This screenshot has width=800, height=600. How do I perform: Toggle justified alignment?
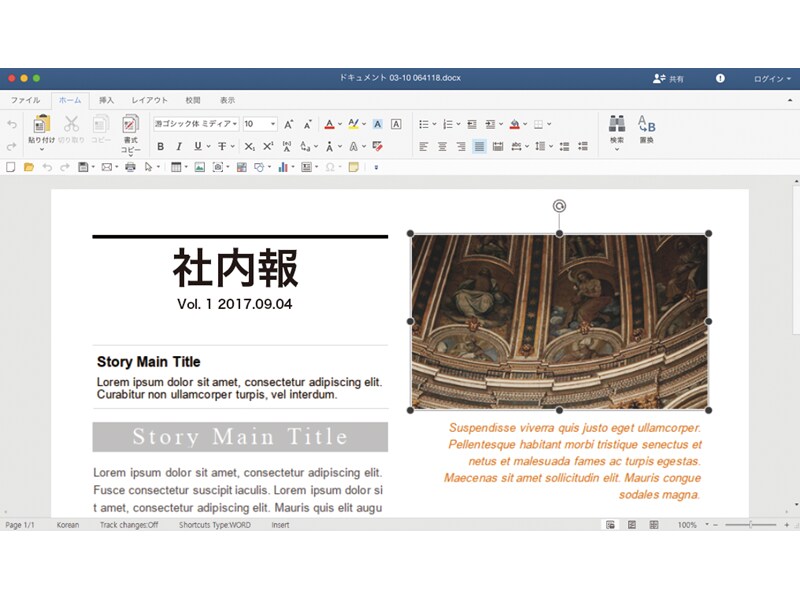pos(479,147)
